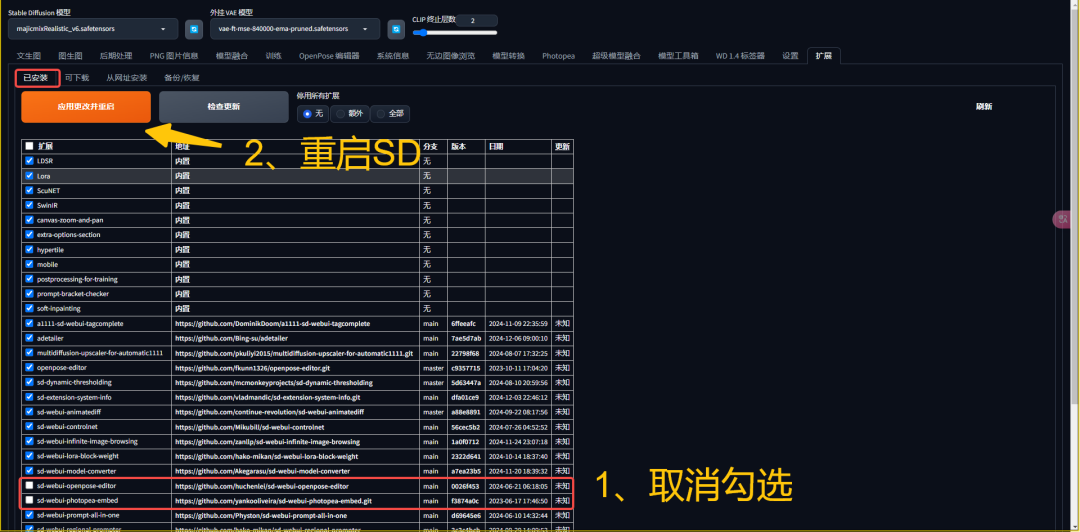
Task: Toggle the select-all 扩展 header checkbox
Action: pos(29,146)
